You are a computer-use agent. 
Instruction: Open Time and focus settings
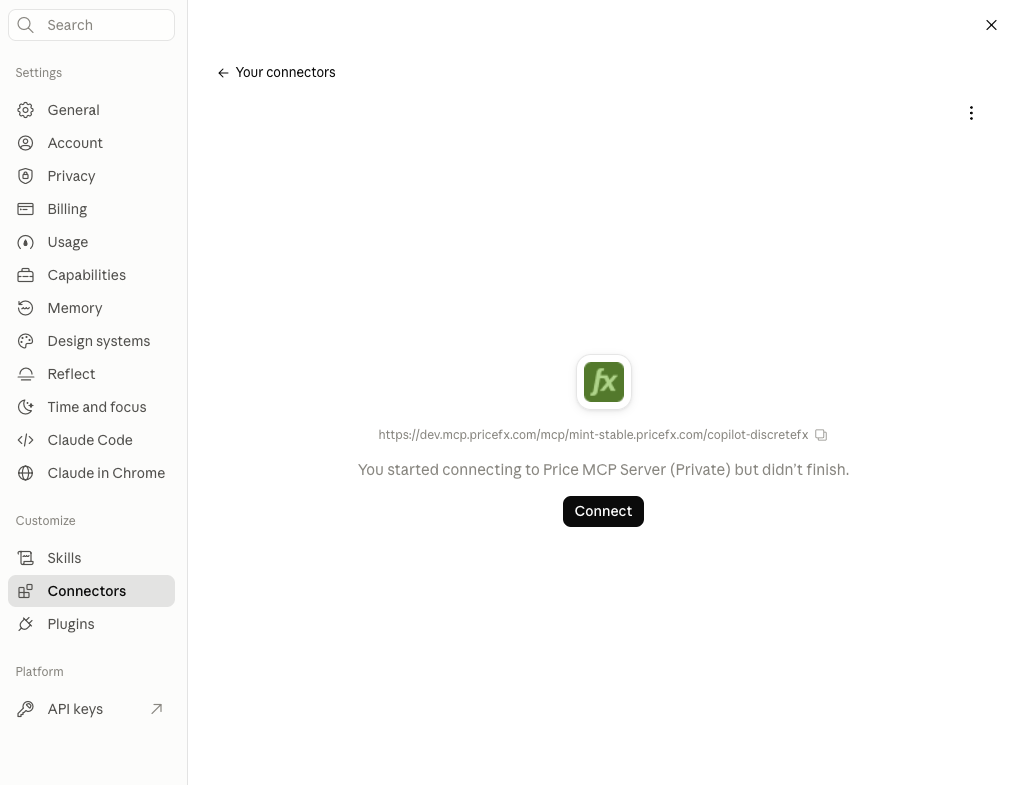91,407
